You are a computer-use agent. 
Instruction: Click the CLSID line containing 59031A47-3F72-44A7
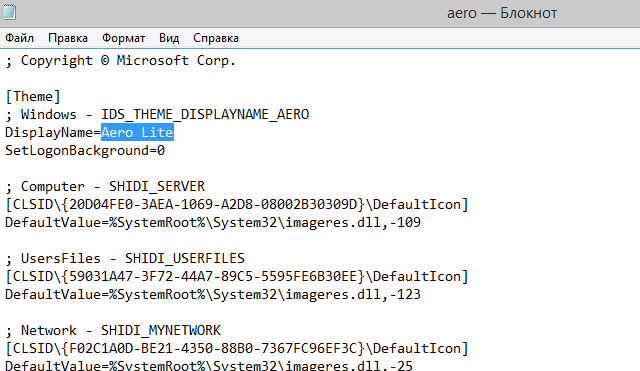(x=237, y=276)
